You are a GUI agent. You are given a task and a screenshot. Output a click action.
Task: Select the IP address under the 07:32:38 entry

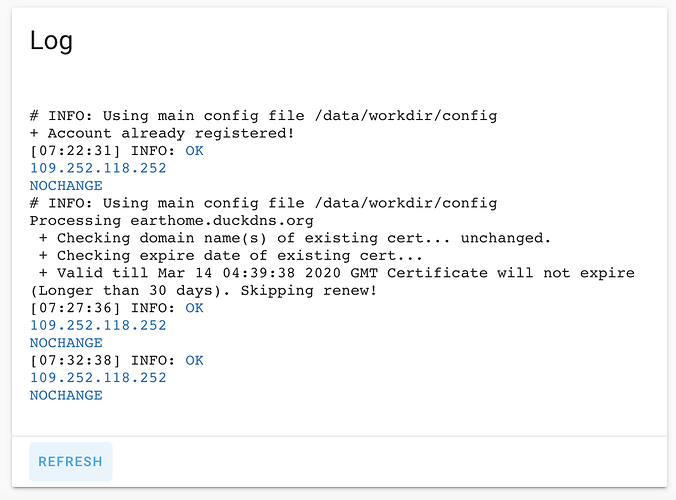(98, 378)
